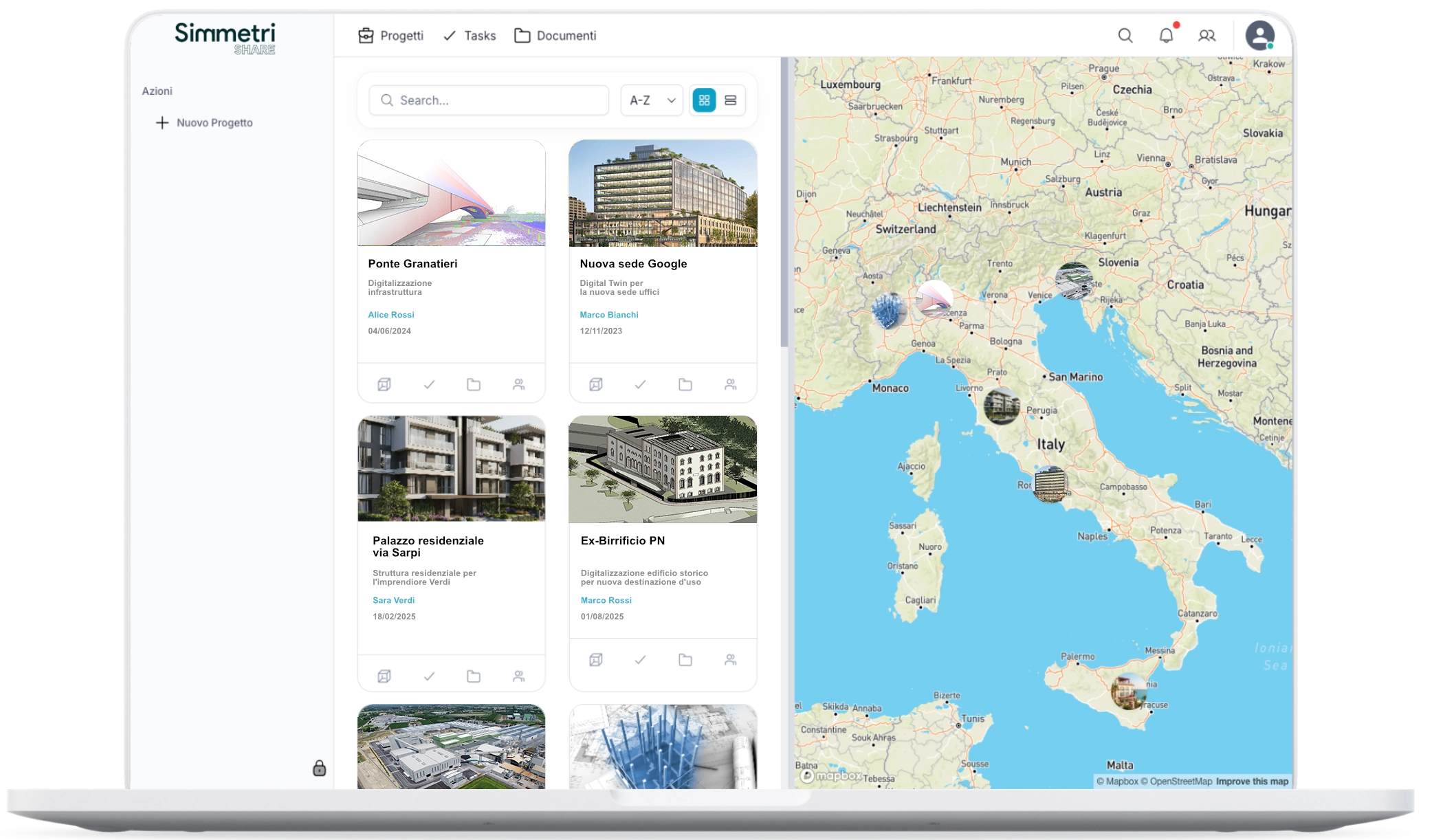Focus the project Search field
1432x840 pixels.
489,100
